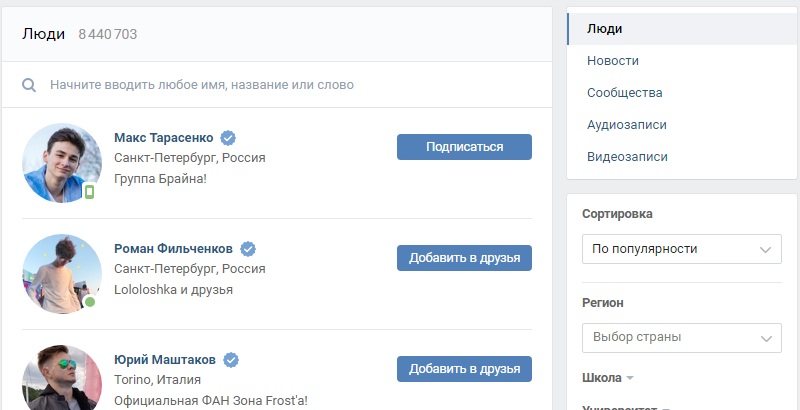Add Роман Фильченков to friends
The height and width of the screenshot is (410, 800).
464,258
